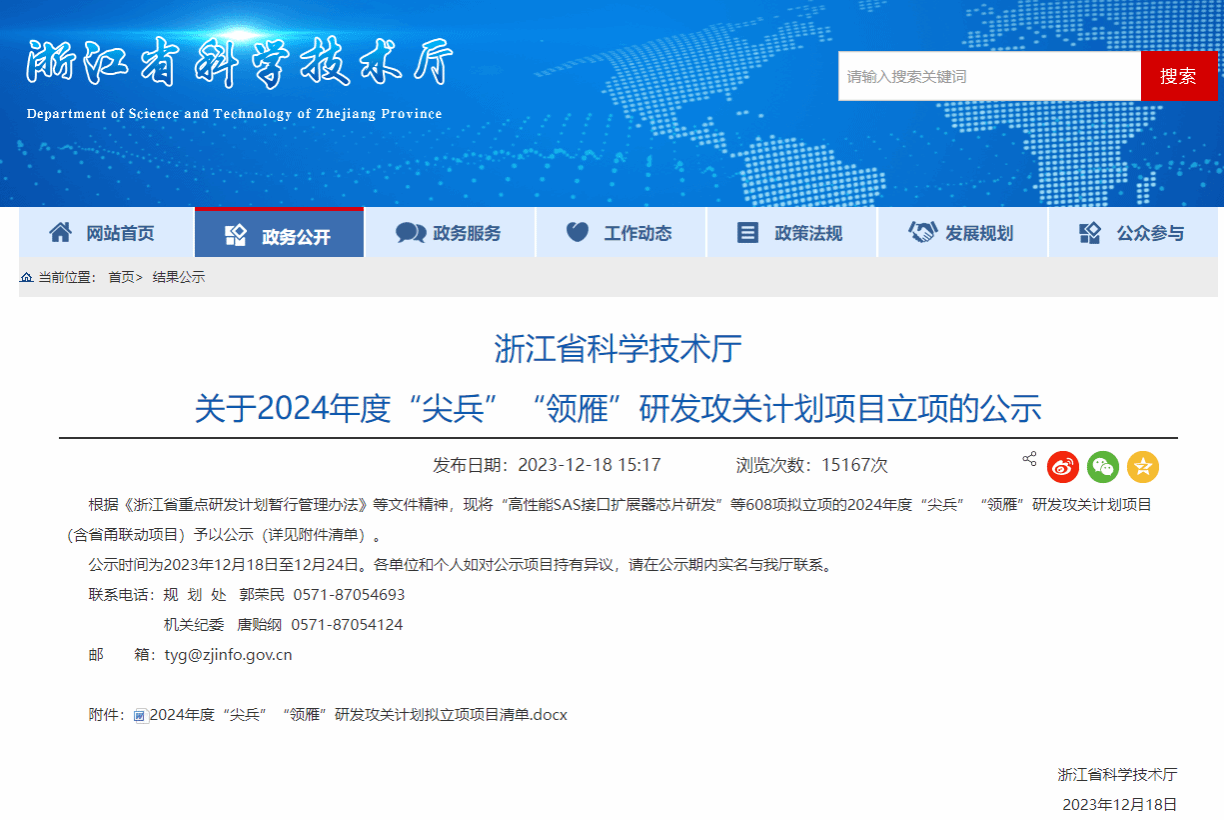
Task: Click the heart icon for 工作动态
Action: click(x=577, y=233)
